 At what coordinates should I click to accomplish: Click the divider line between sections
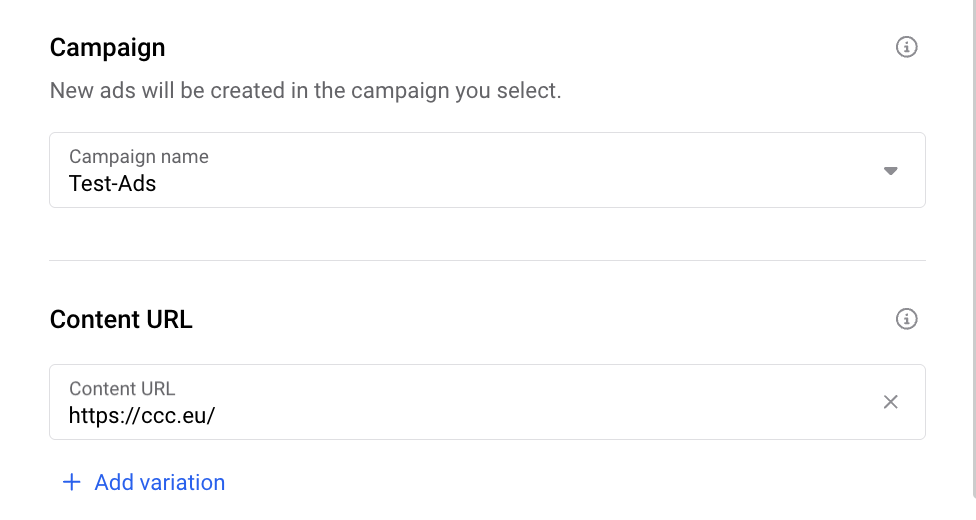point(487,260)
